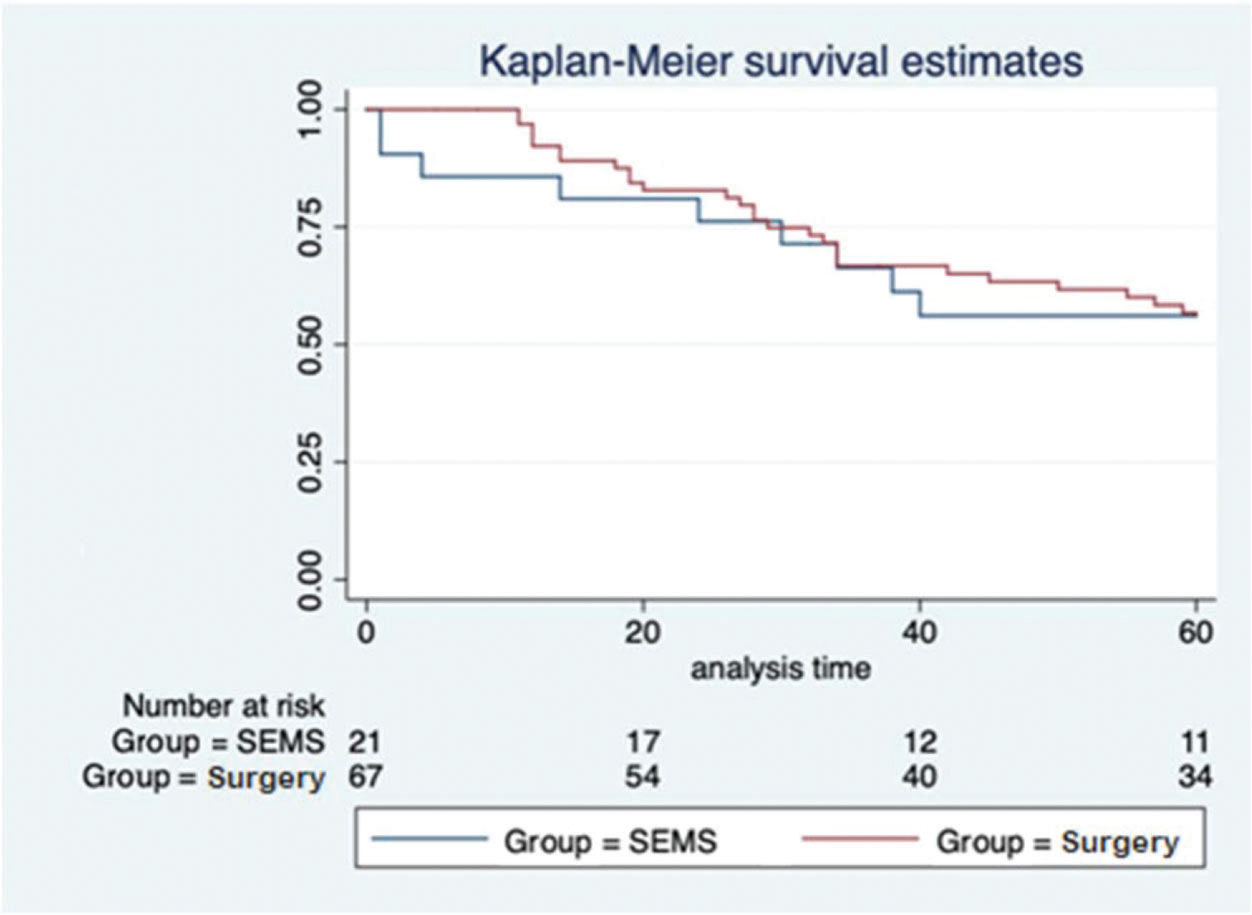Select the 'Group = Surgery' legend label

[1057, 842]
